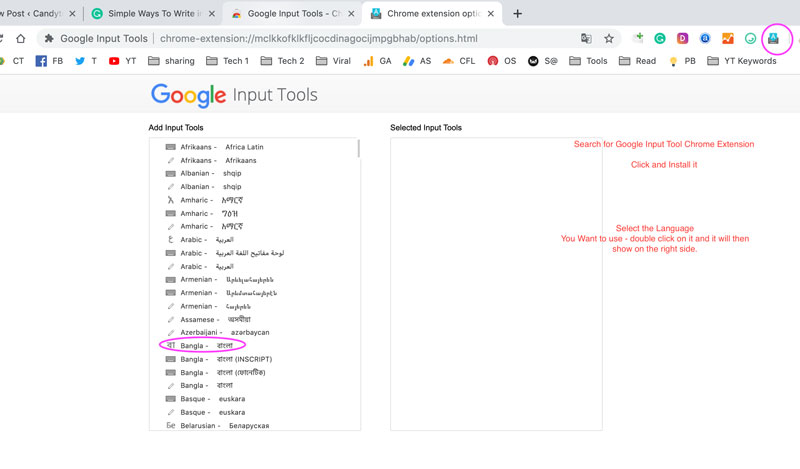Screen dimensions: 800x469
Task: Go to the home page via house icon
Action: 20,38
